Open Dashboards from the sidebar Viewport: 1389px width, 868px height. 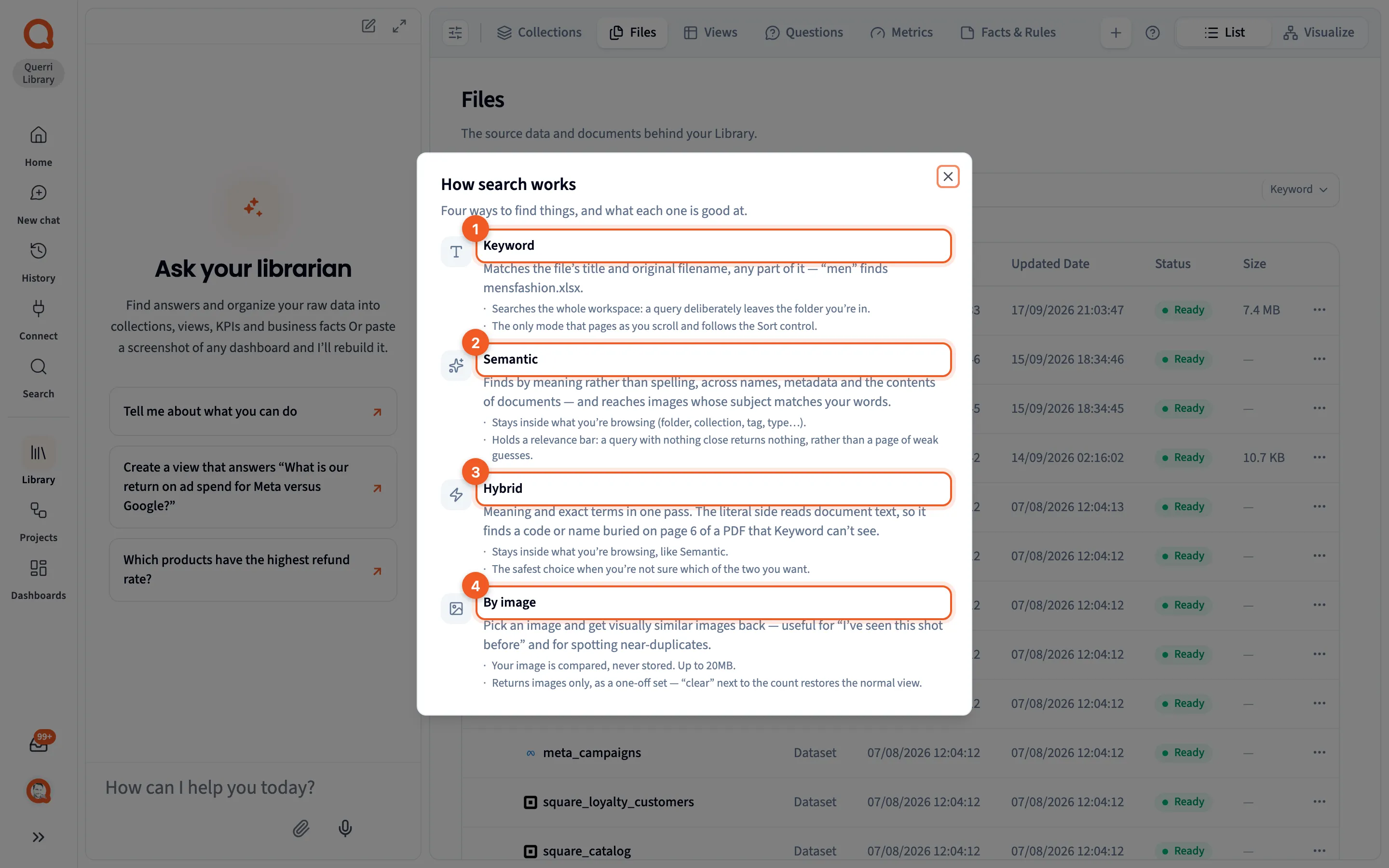(39, 580)
